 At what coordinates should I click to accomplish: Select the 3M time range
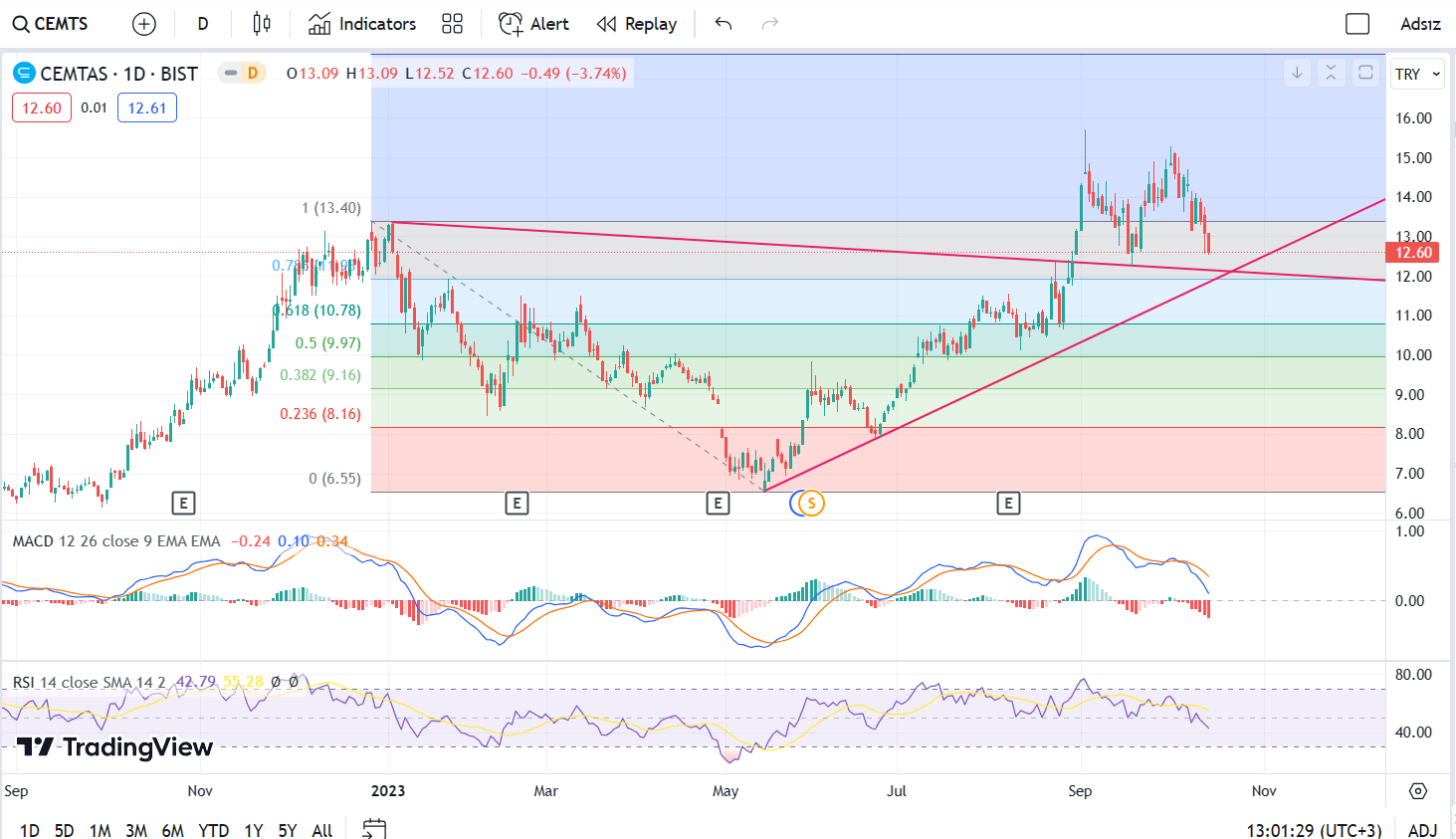tap(136, 830)
